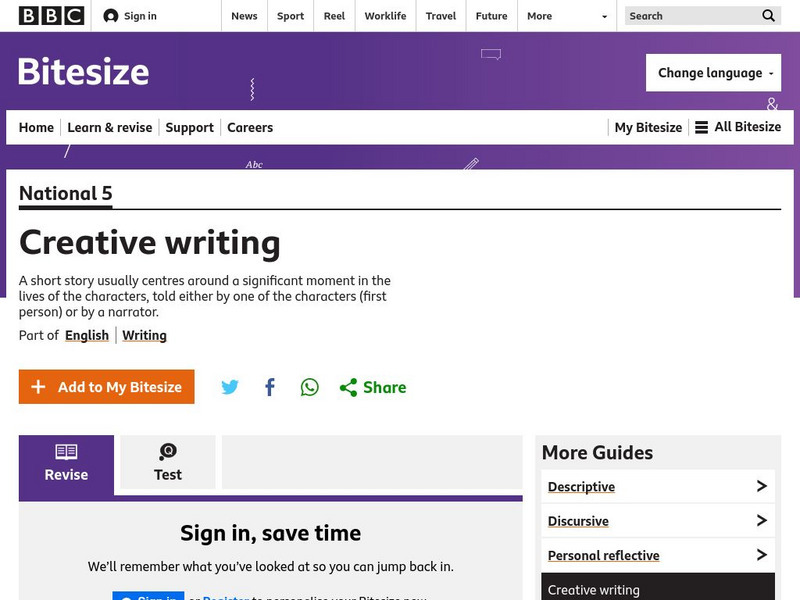This screenshot has height=600, width=800.
Task: Open Discursive guide chevron
Action: (762, 520)
